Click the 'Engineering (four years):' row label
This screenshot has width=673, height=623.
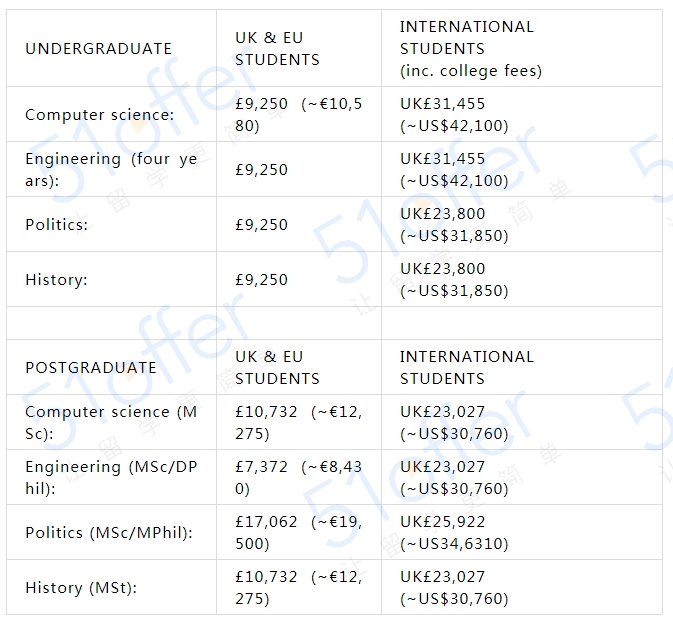[111, 169]
